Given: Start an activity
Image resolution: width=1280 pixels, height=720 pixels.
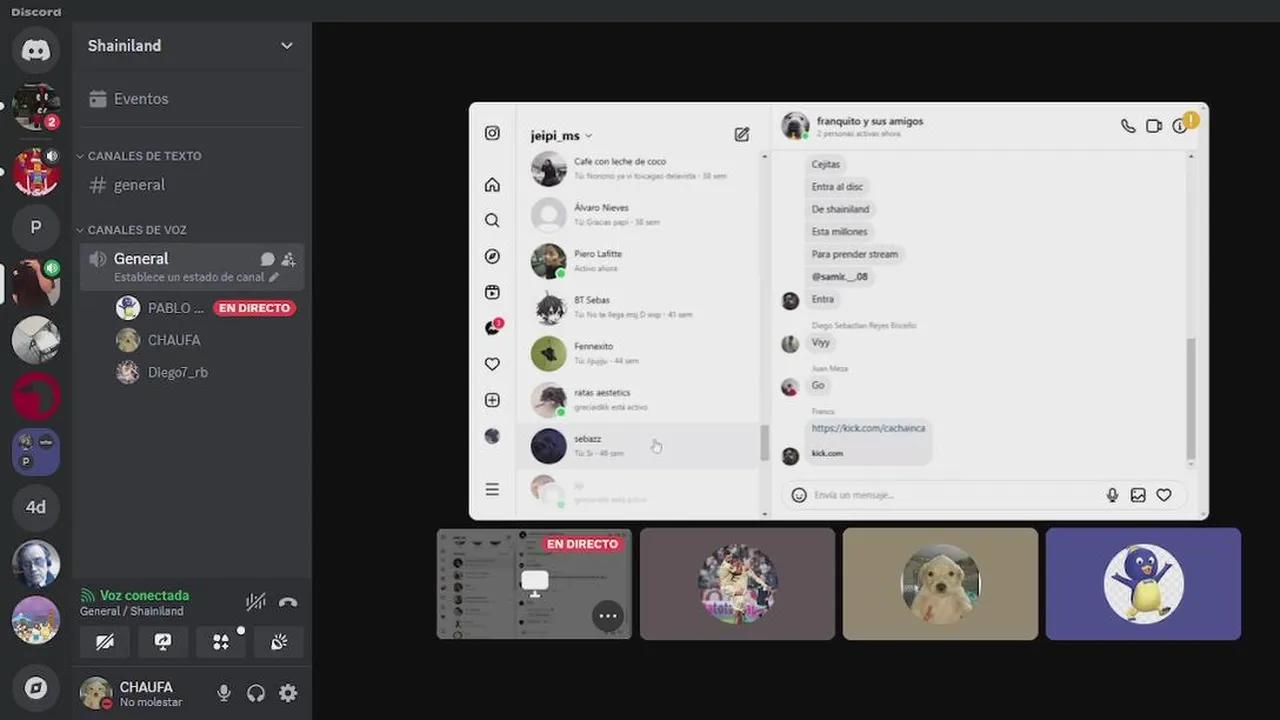Looking at the screenshot, I should tap(221, 642).
